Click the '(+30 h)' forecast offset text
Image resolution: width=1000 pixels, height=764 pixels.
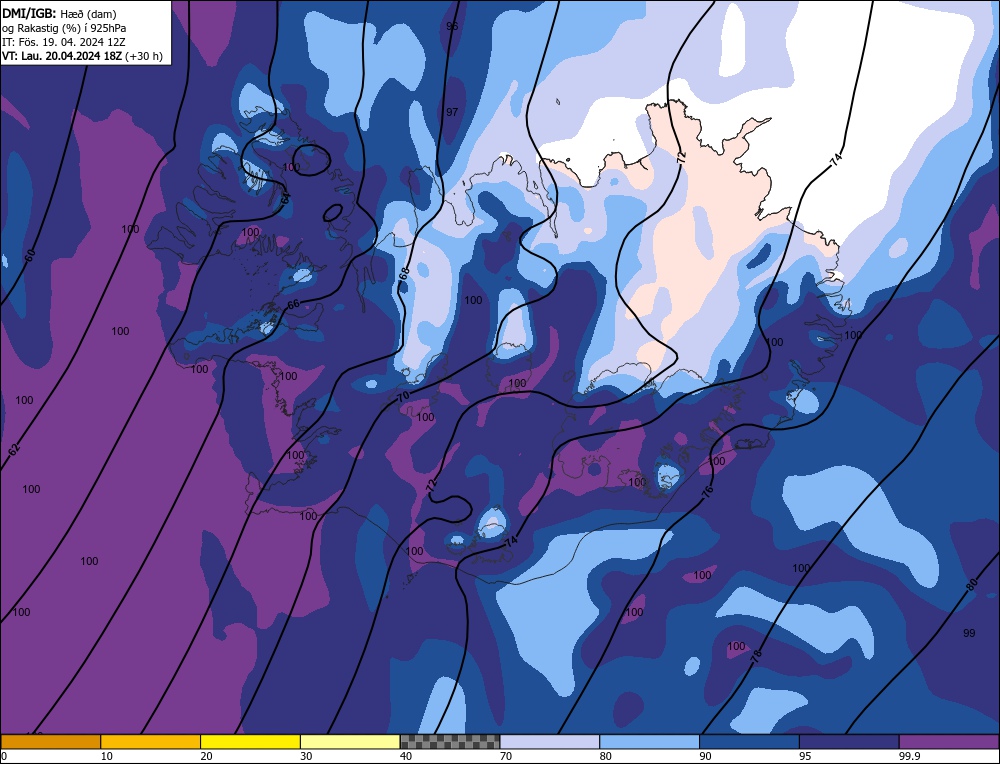[144, 56]
